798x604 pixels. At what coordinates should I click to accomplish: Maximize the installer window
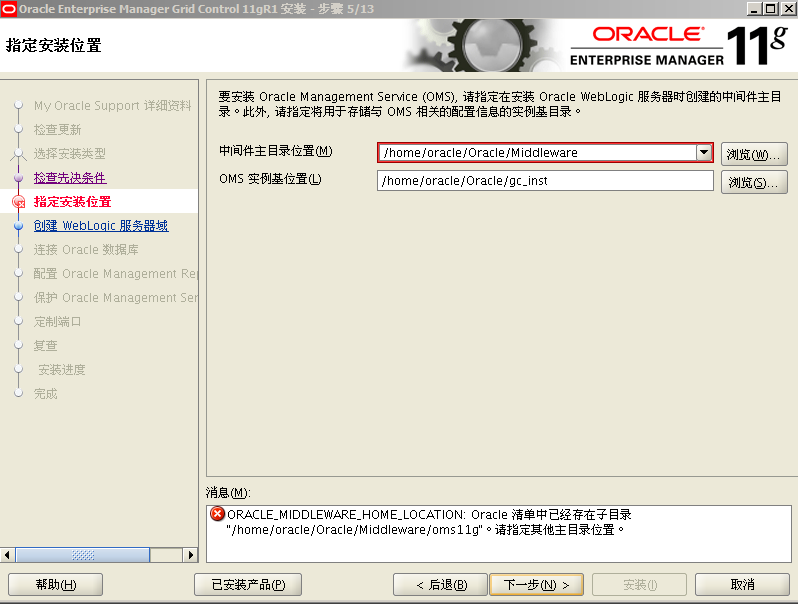[771, 9]
